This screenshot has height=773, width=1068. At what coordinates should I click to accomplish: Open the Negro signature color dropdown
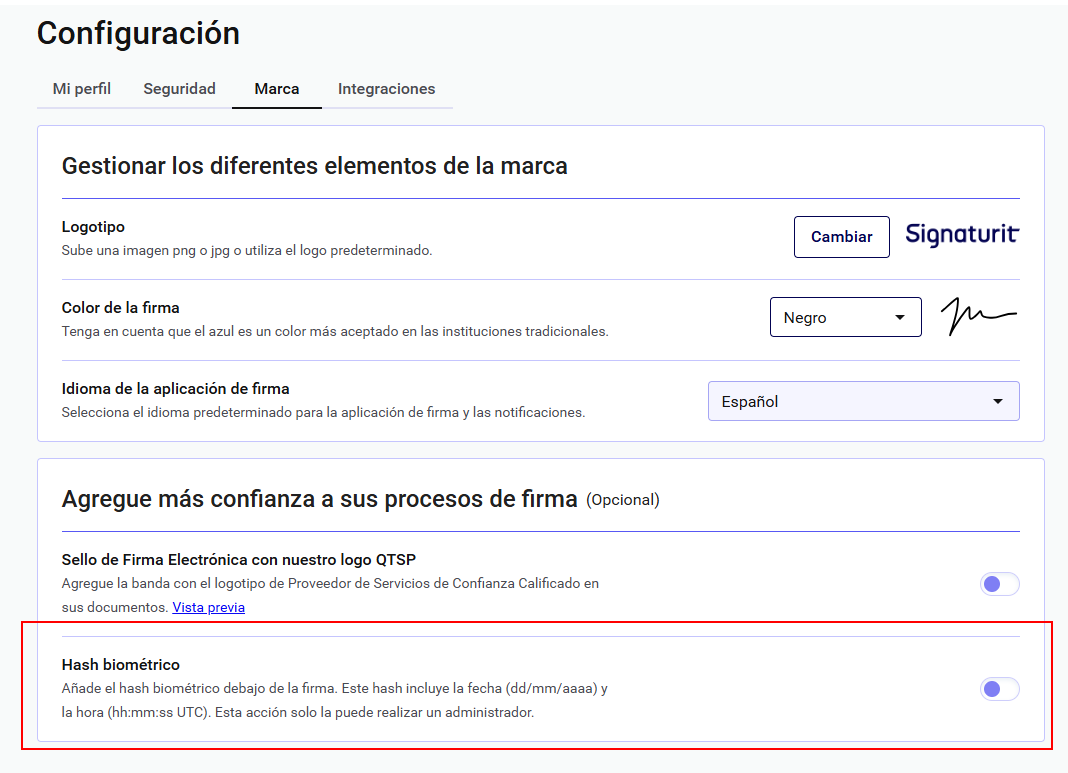[845, 318]
